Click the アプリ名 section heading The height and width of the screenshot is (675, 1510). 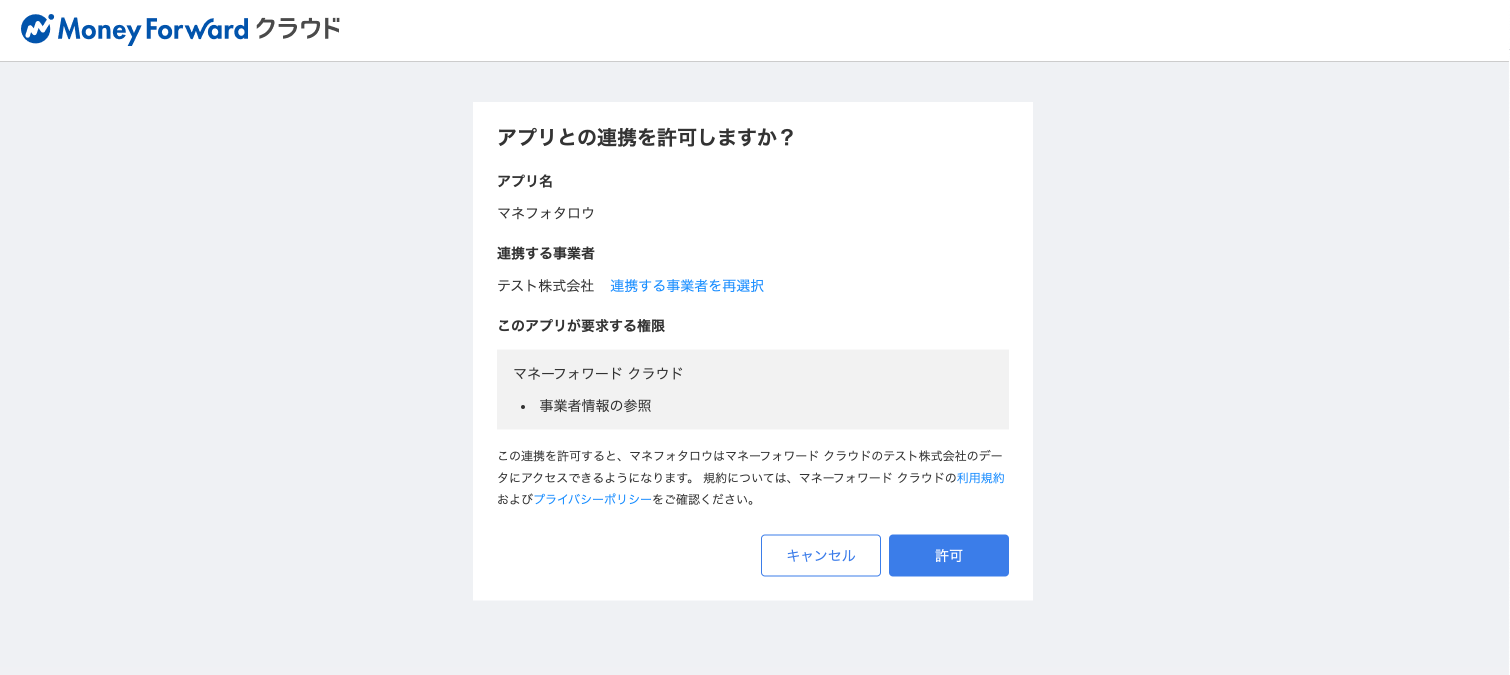pos(524,181)
